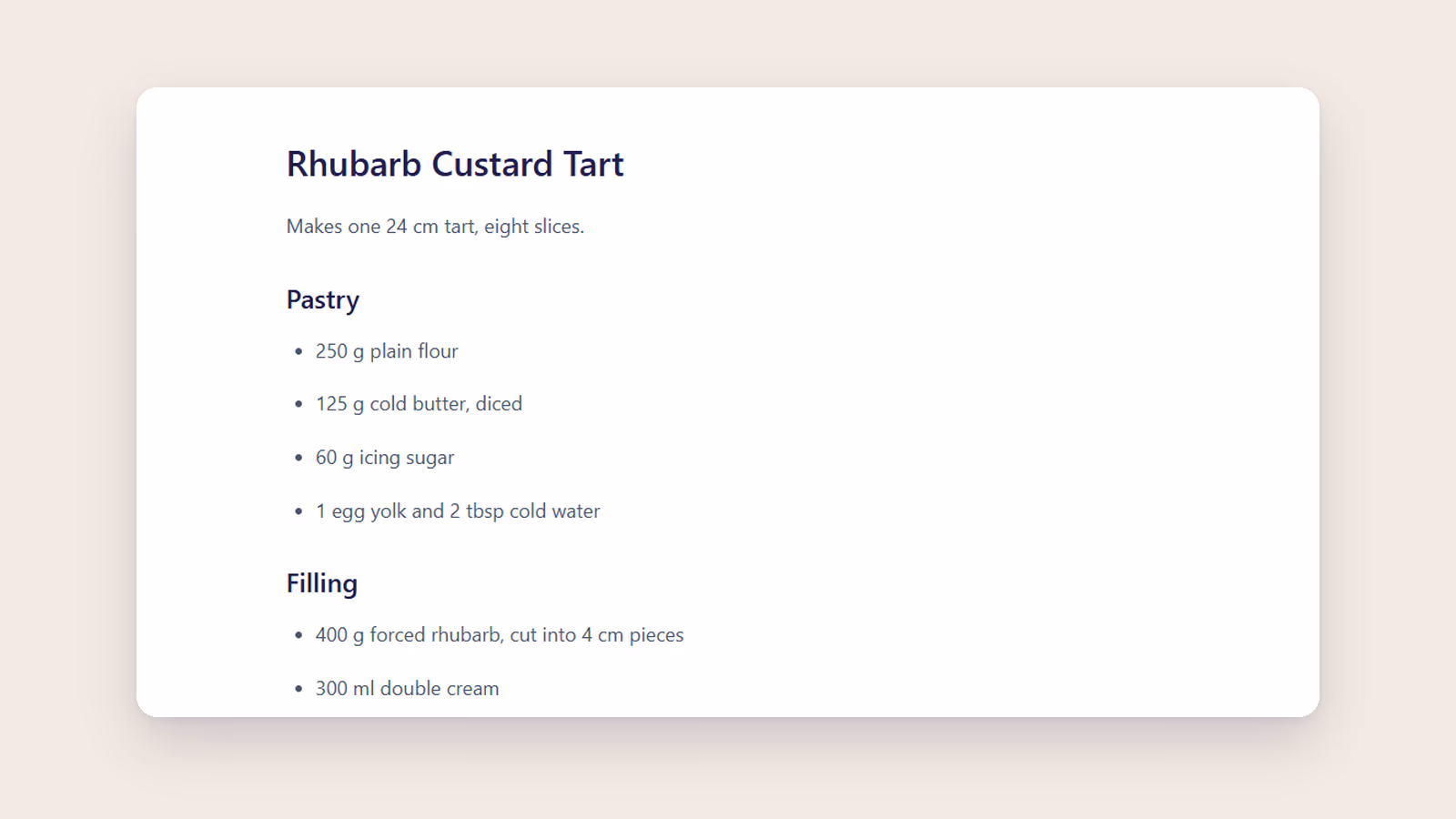The height and width of the screenshot is (819, 1456).
Task: Click the words 4 cm pieces
Action: point(632,635)
